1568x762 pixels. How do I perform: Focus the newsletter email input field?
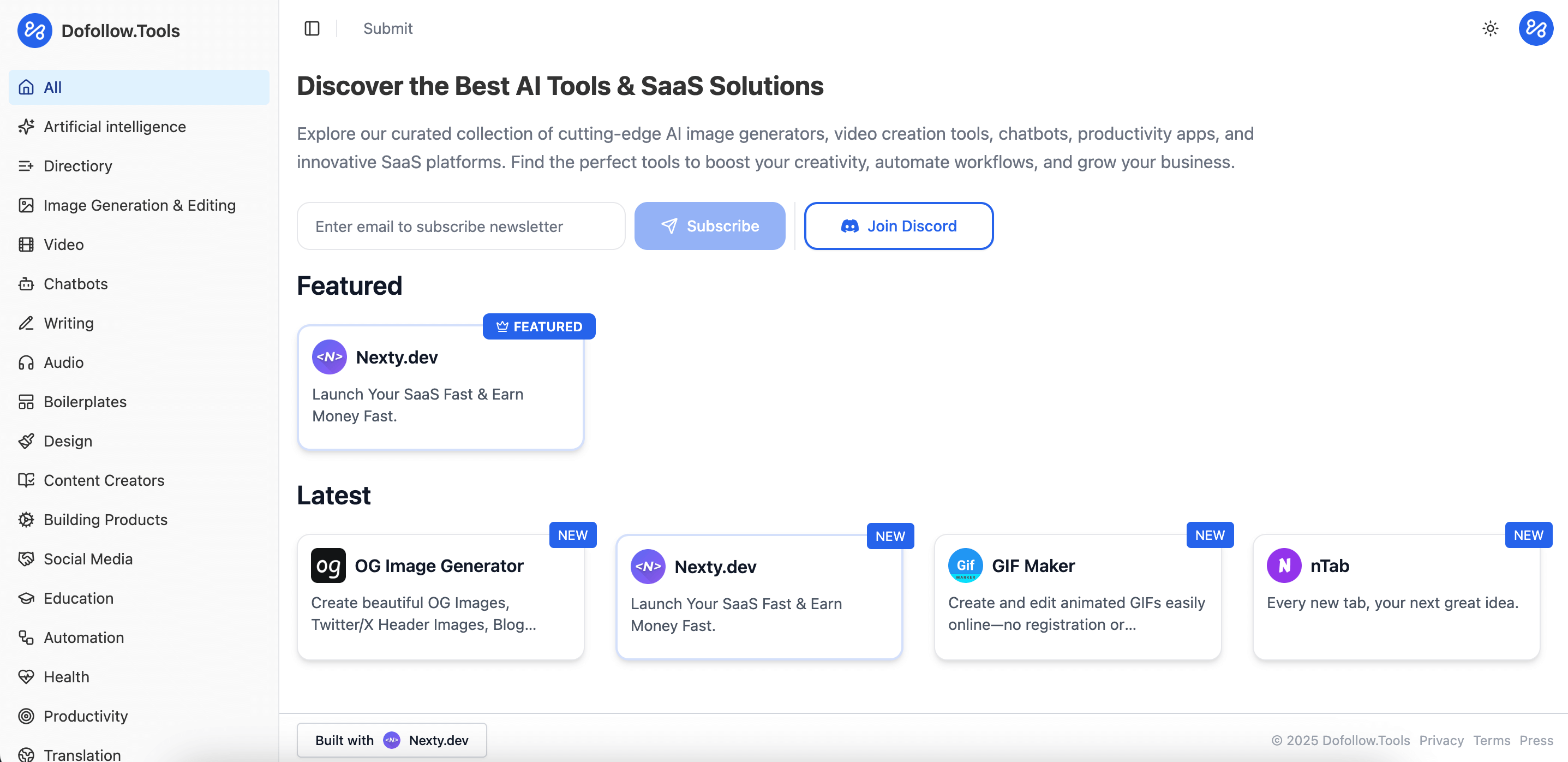click(461, 226)
